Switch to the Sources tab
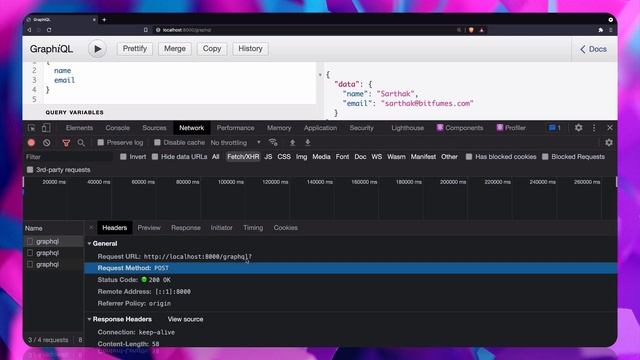Viewport: 640px width, 360px height. pyautogui.click(x=154, y=128)
